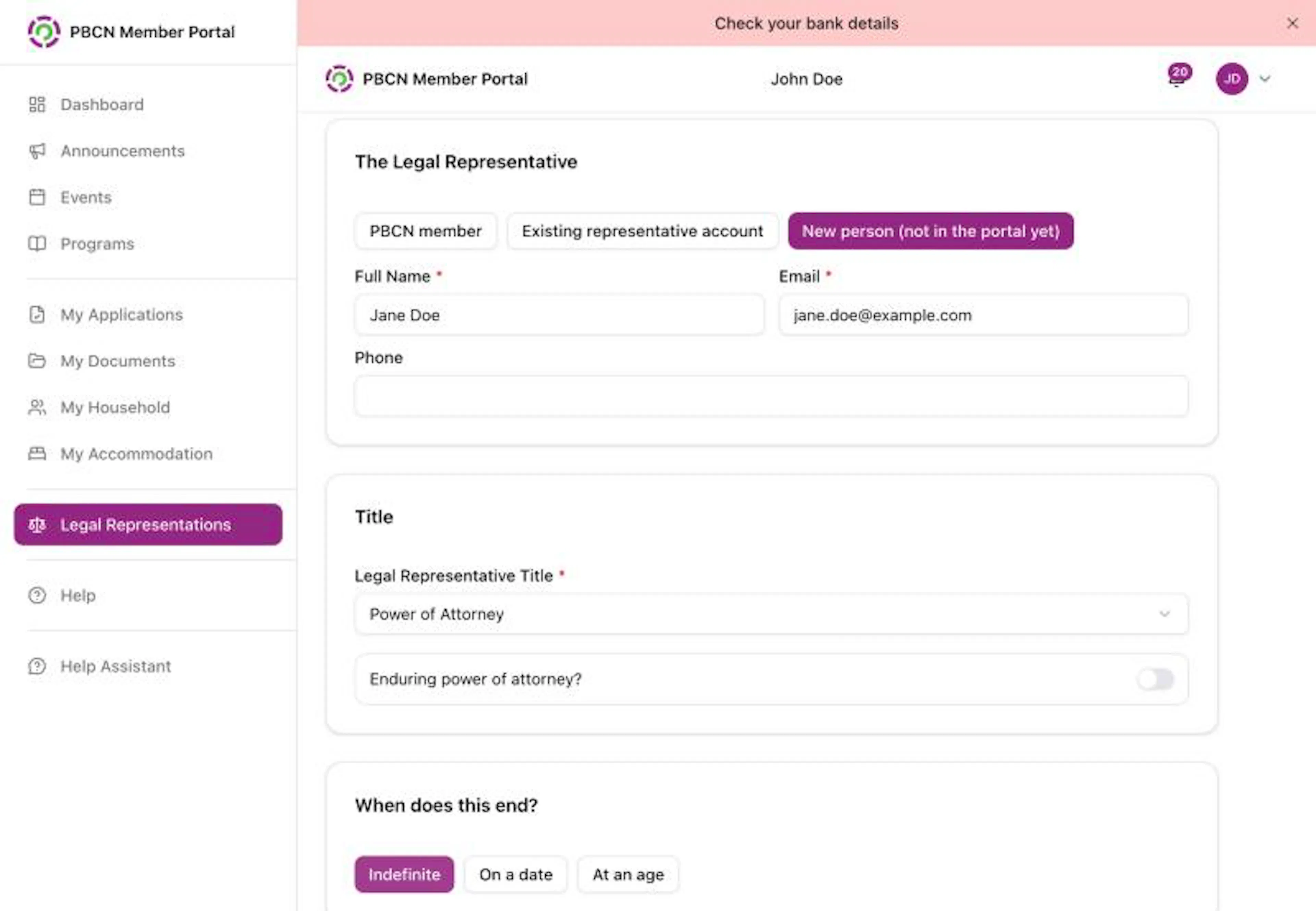Dismiss the bank details banner

(1293, 23)
